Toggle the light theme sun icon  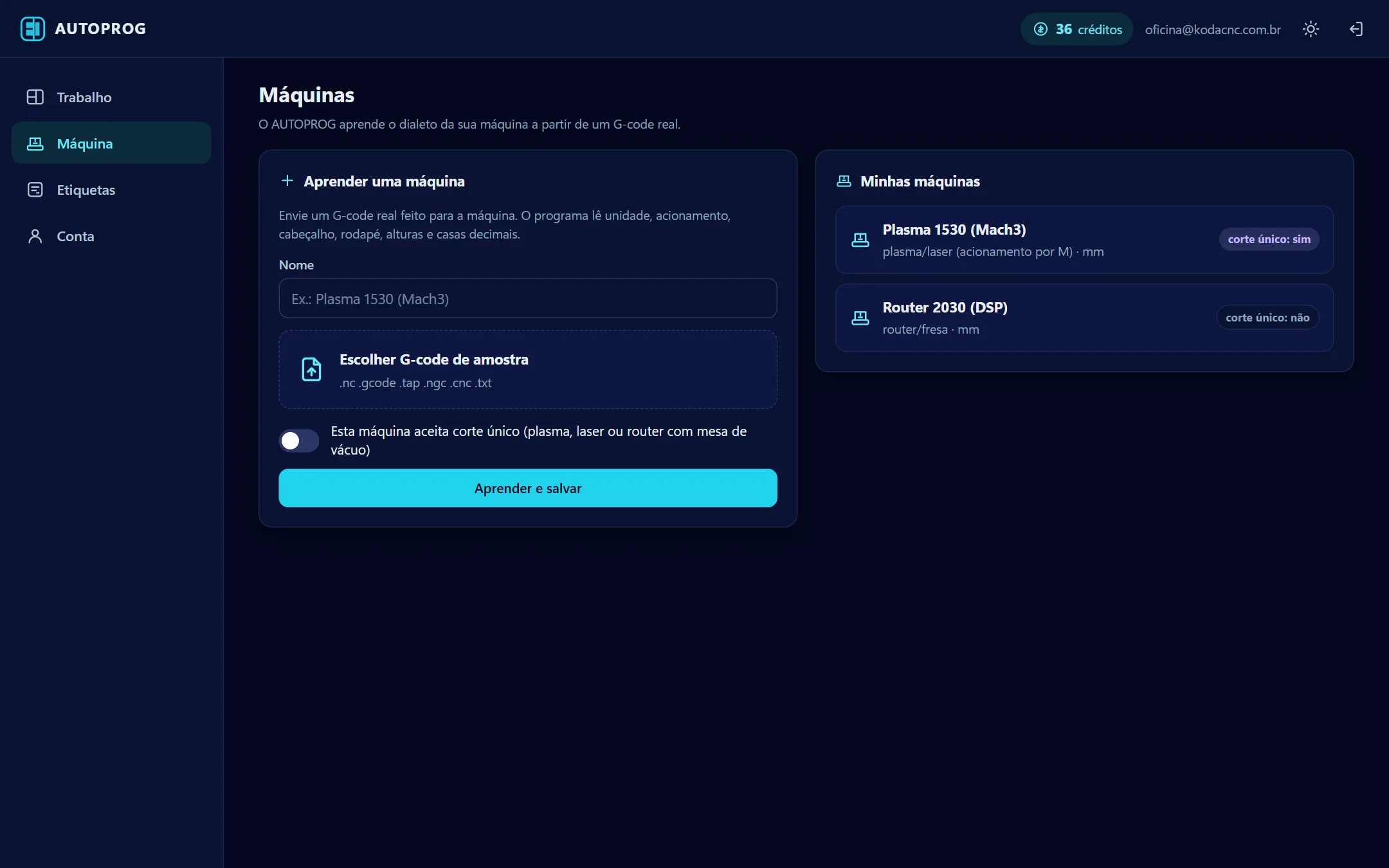pyautogui.click(x=1311, y=29)
